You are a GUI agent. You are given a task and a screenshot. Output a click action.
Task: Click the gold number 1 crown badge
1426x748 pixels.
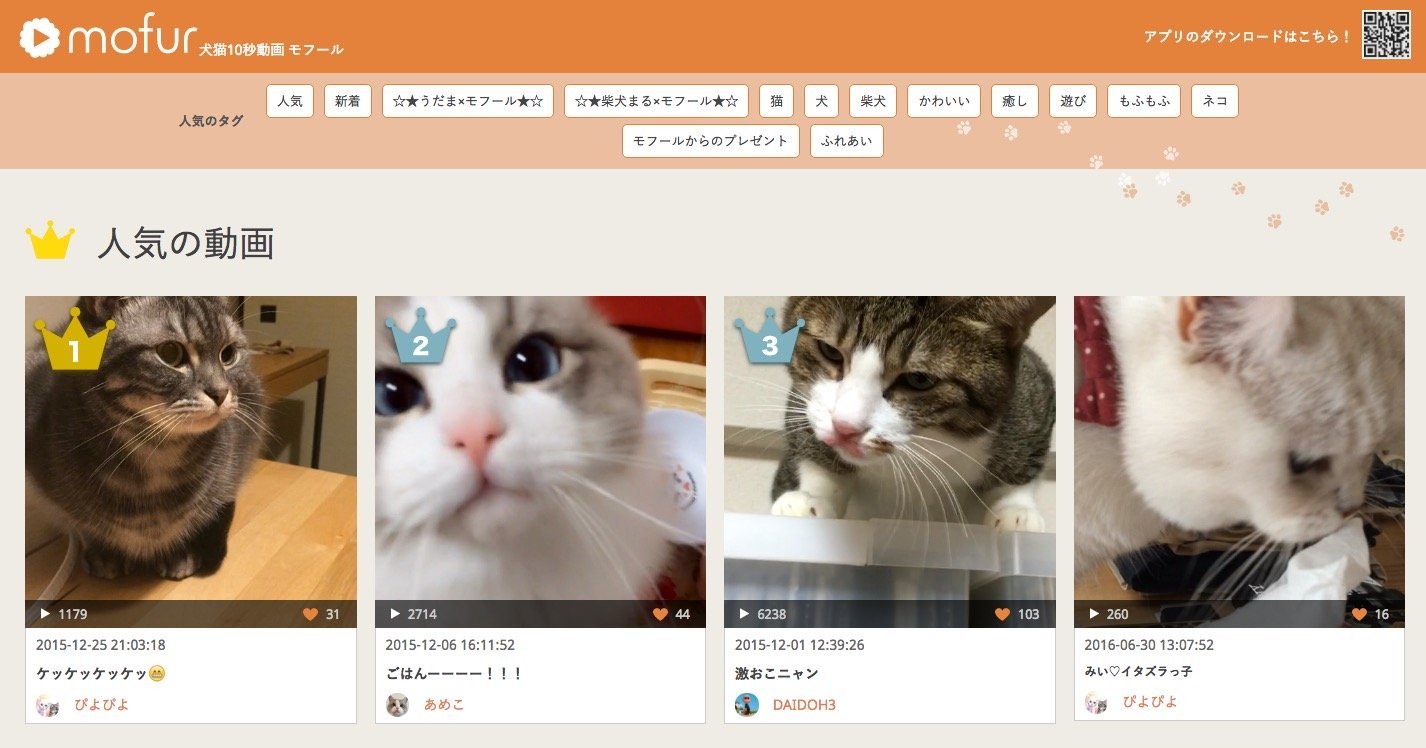74,339
